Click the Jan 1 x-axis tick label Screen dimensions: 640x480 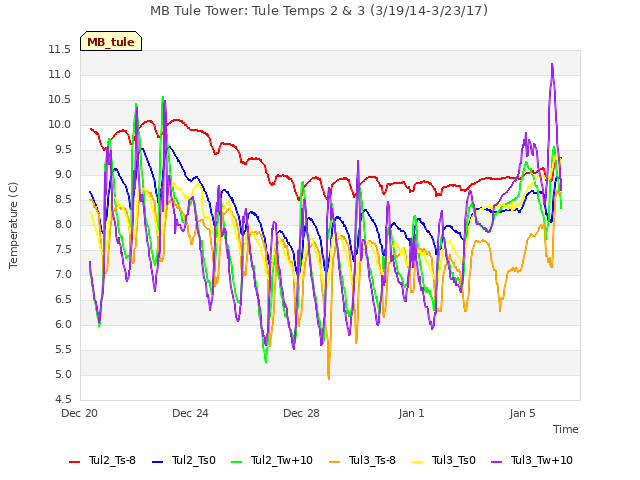411,413
